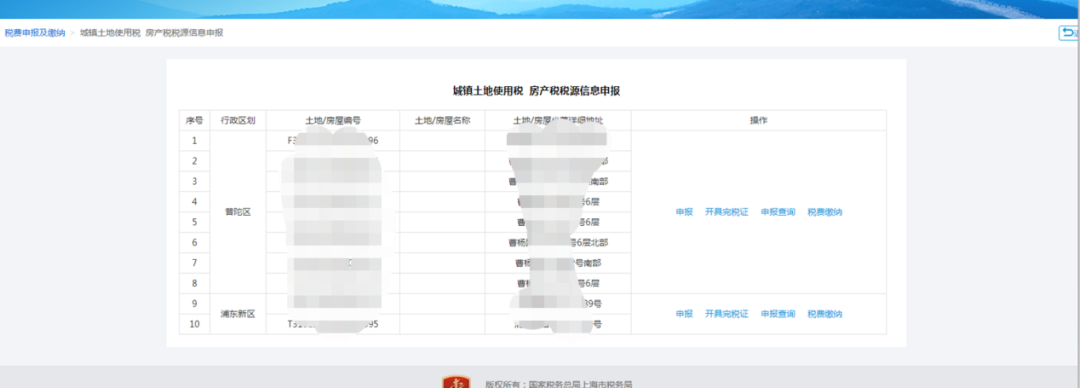Image resolution: width=1080 pixels, height=388 pixels.
Task: Click the 操作 column header
Action: [x=758, y=121]
